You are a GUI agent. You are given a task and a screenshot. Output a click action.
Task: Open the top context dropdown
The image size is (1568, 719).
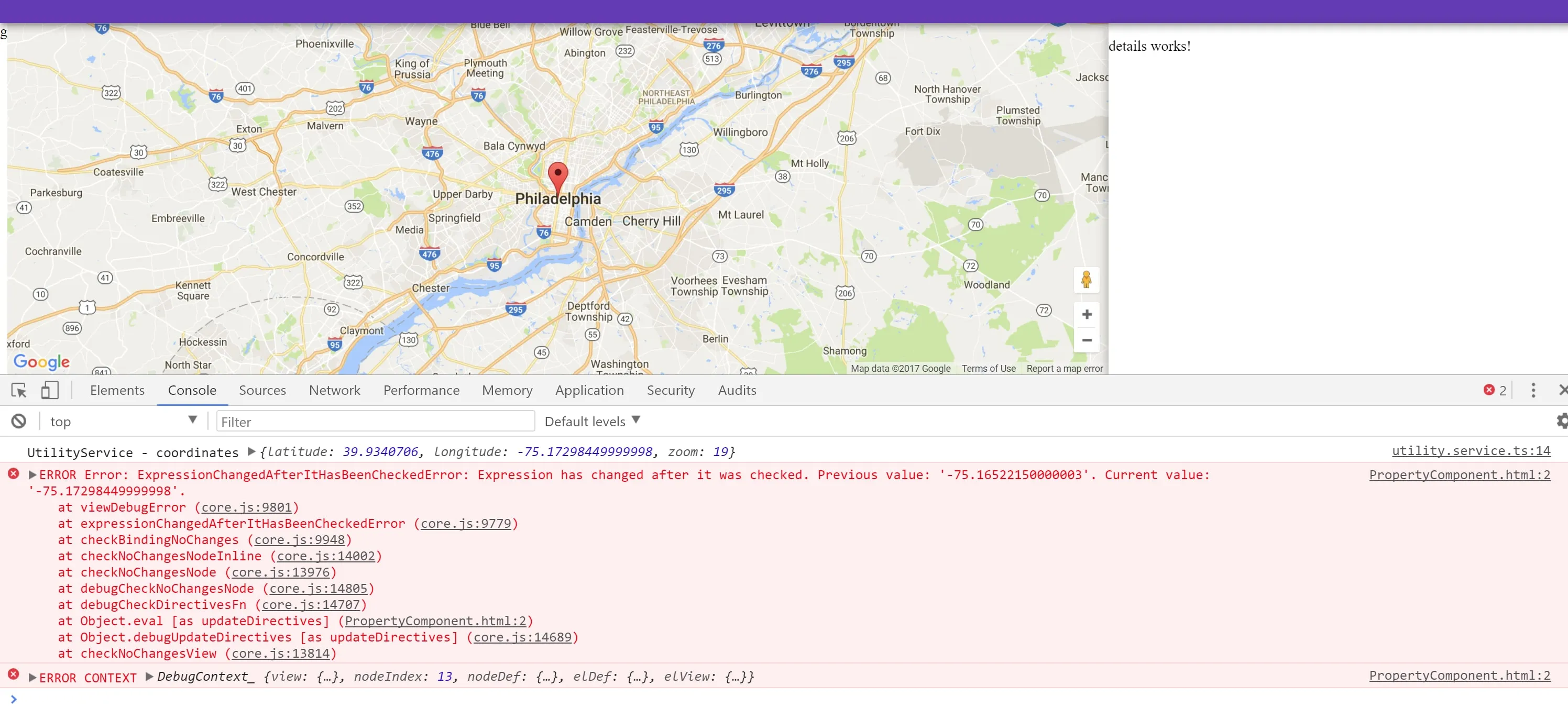(122, 421)
